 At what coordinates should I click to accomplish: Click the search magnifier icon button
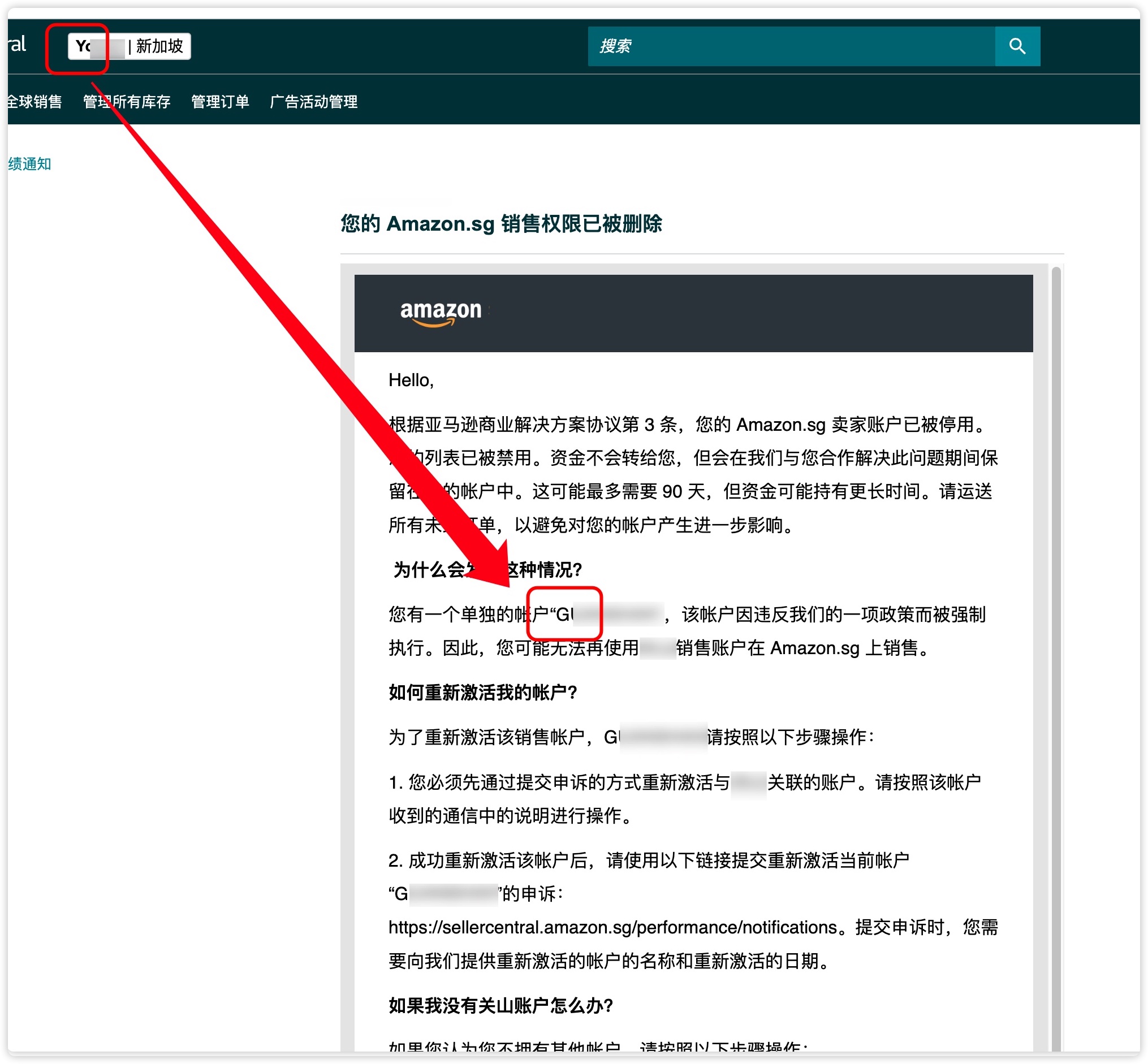pos(1017,46)
